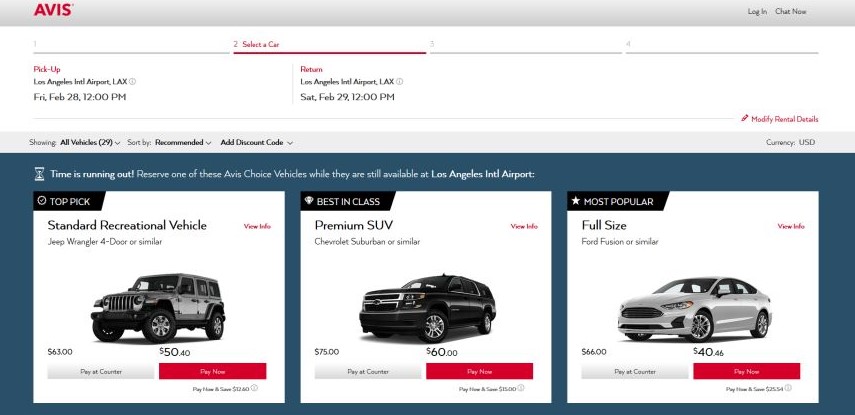Click the Standard Recreational Vehicle title
The width and height of the screenshot is (855, 415).
click(127, 225)
